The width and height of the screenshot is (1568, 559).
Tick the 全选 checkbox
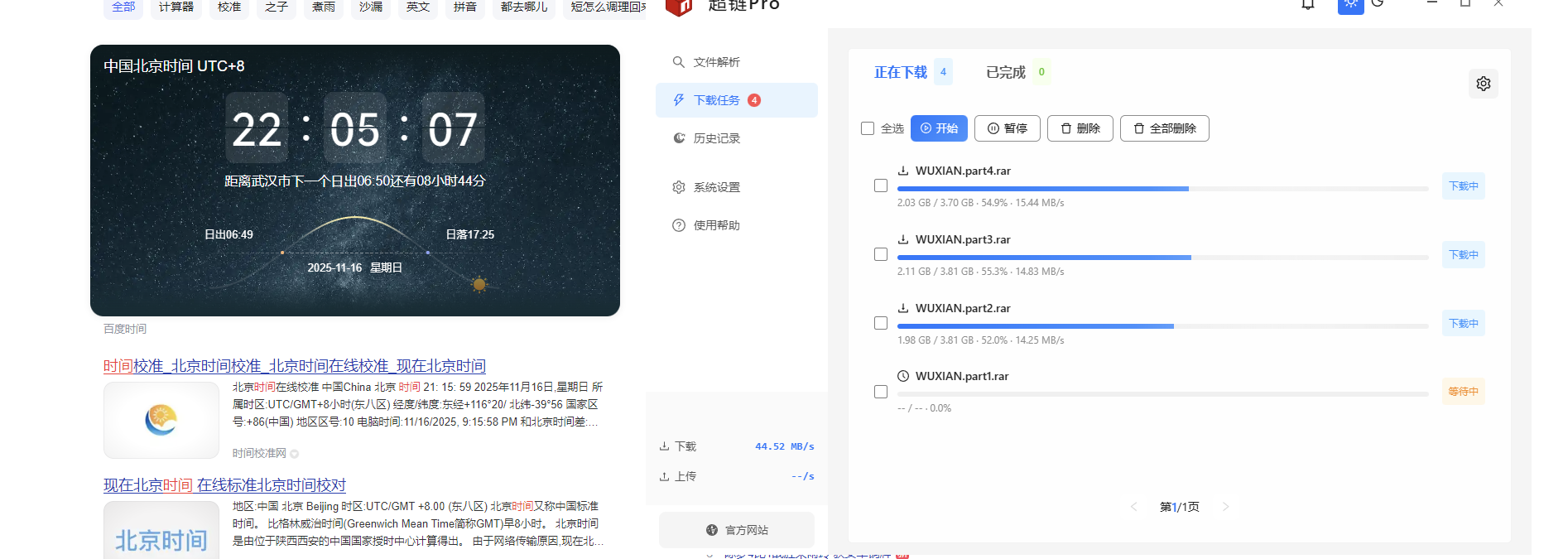click(868, 128)
